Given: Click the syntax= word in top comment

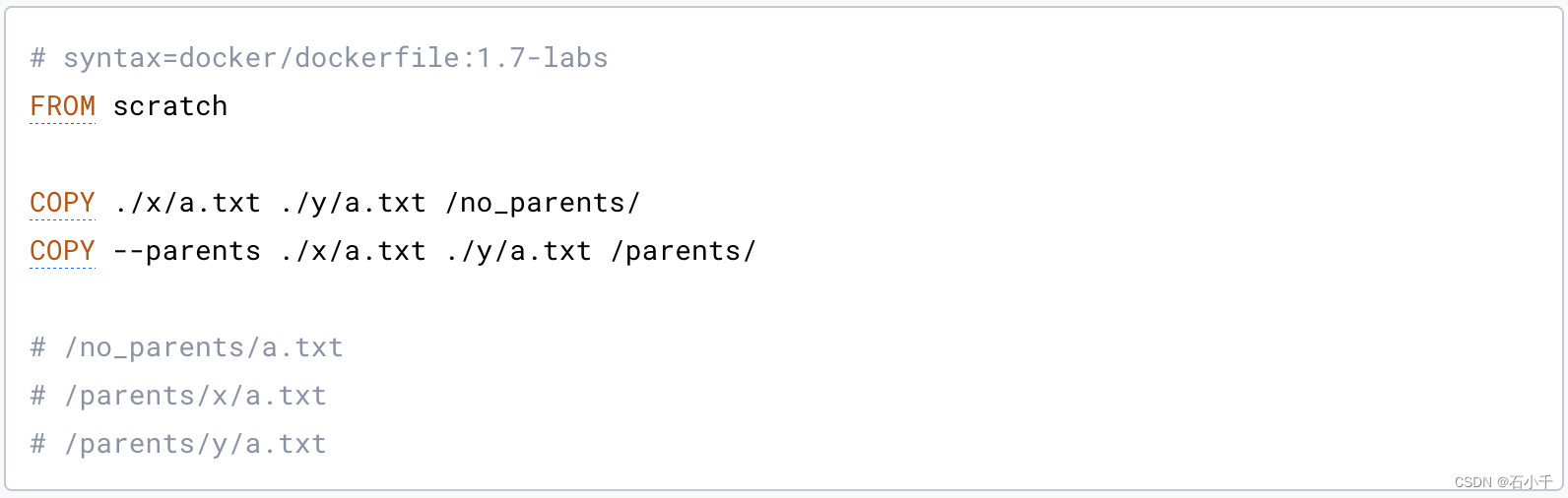Looking at the screenshot, I should 120,58.
